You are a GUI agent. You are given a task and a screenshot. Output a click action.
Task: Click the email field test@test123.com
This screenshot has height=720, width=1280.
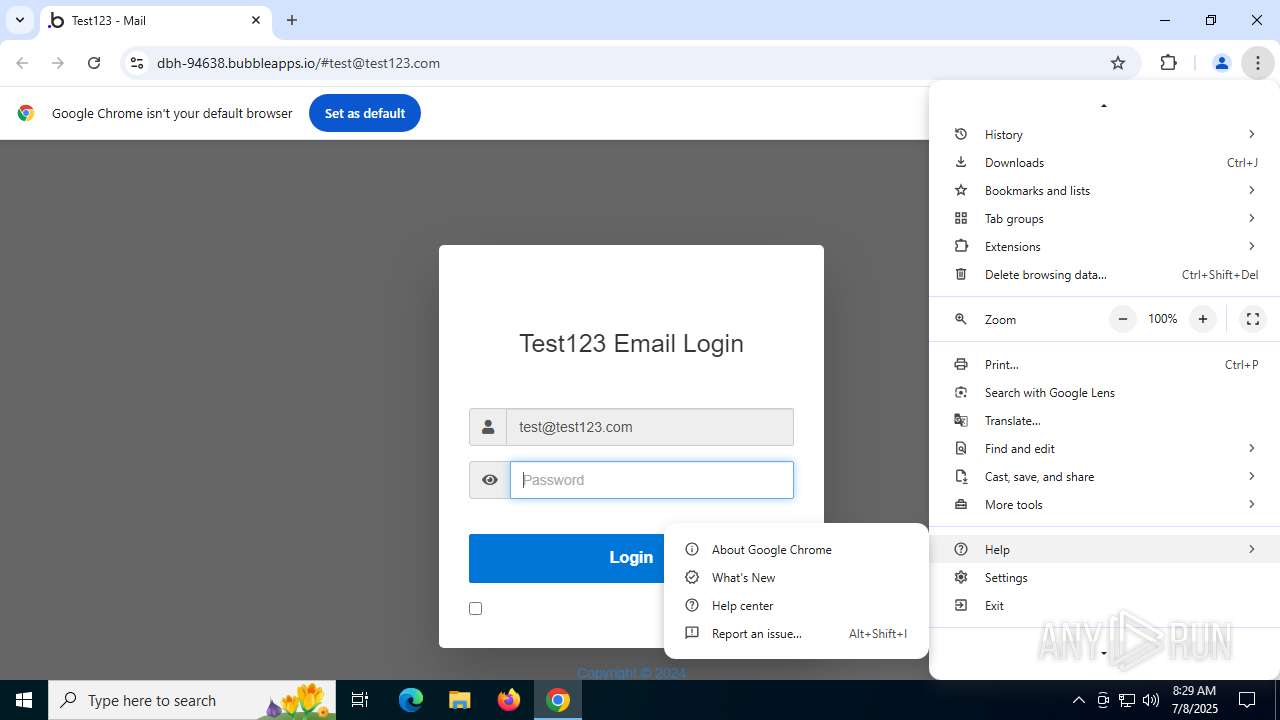(x=650, y=427)
